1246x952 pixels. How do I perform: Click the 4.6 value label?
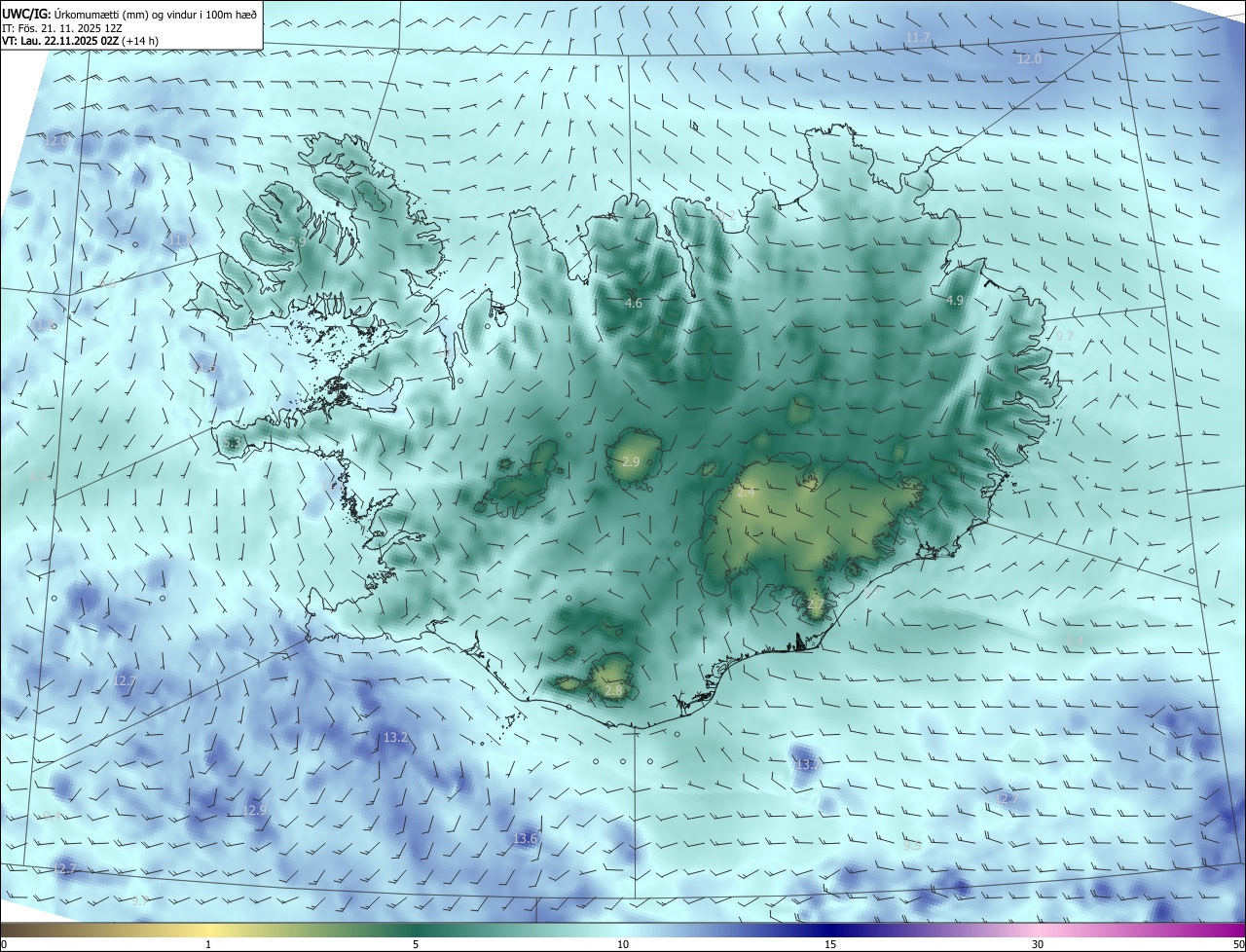[633, 304]
